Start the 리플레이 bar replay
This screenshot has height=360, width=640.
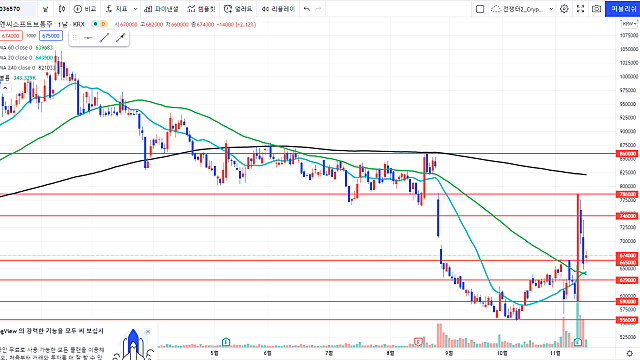pyautogui.click(x=278, y=9)
